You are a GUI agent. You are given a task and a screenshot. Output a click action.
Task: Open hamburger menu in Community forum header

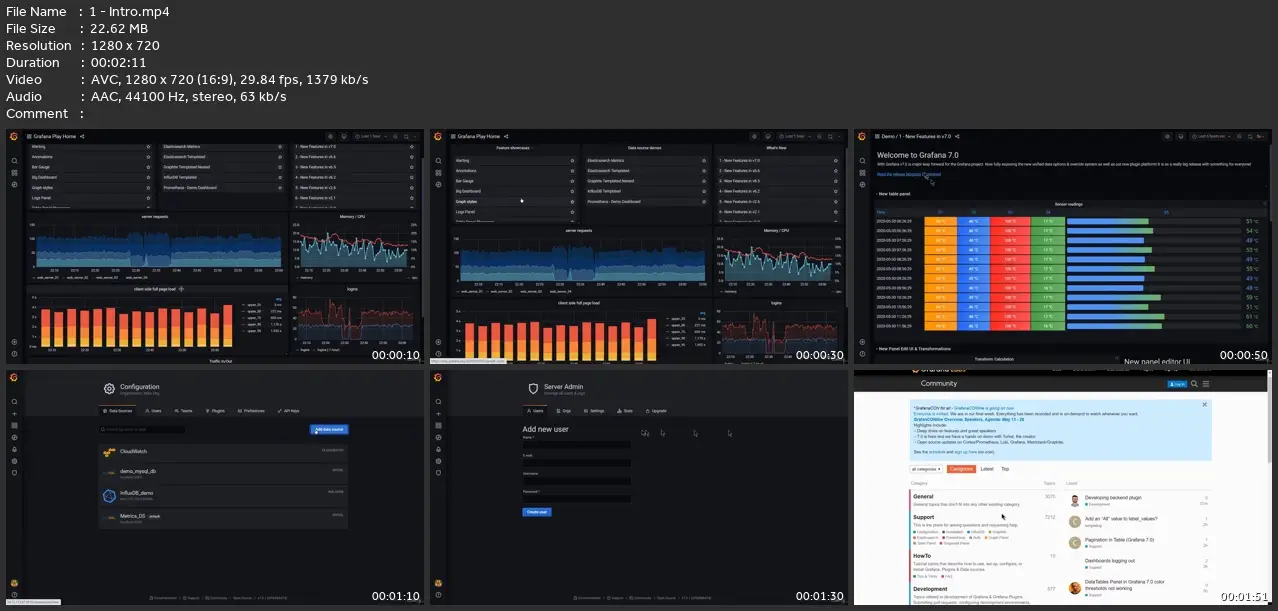[1207, 383]
